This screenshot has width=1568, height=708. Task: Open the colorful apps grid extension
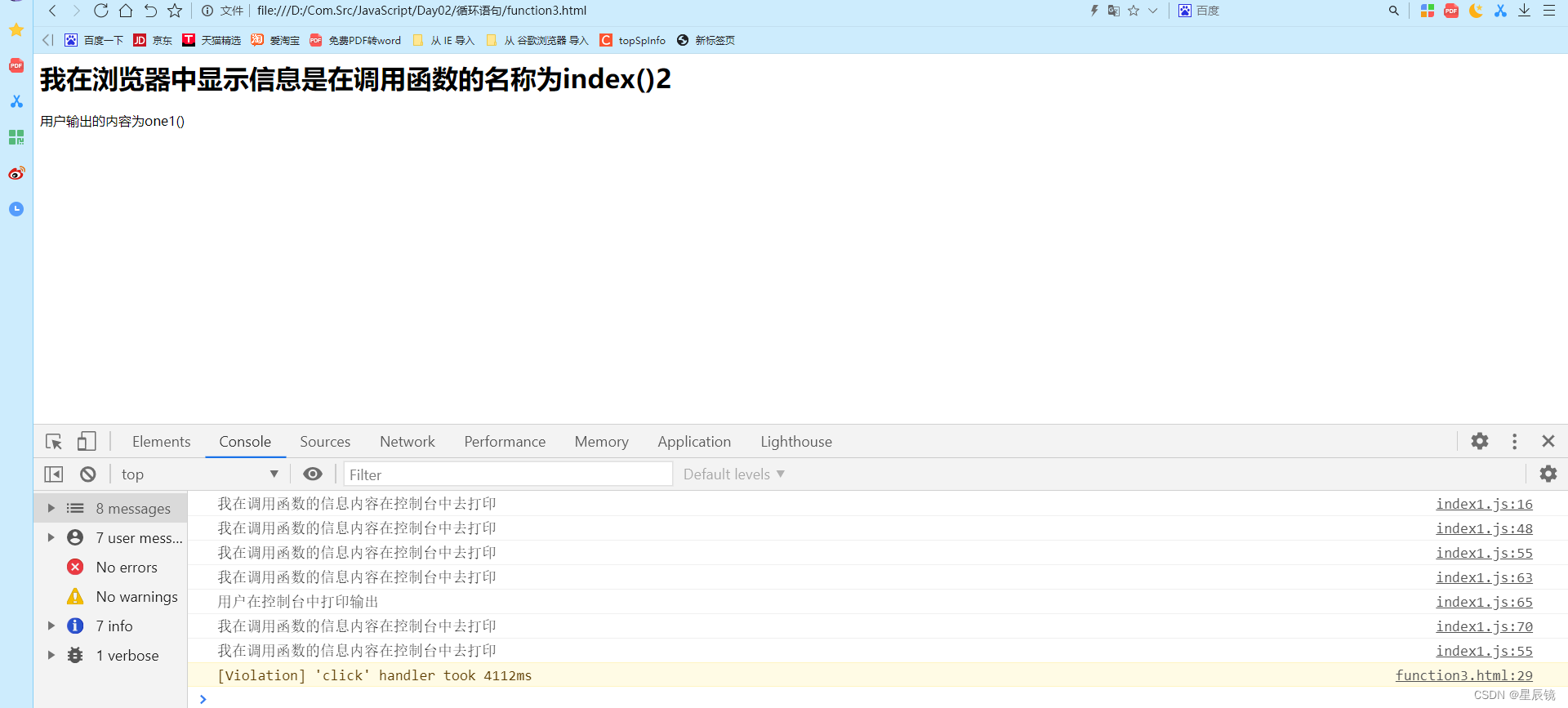click(1428, 11)
